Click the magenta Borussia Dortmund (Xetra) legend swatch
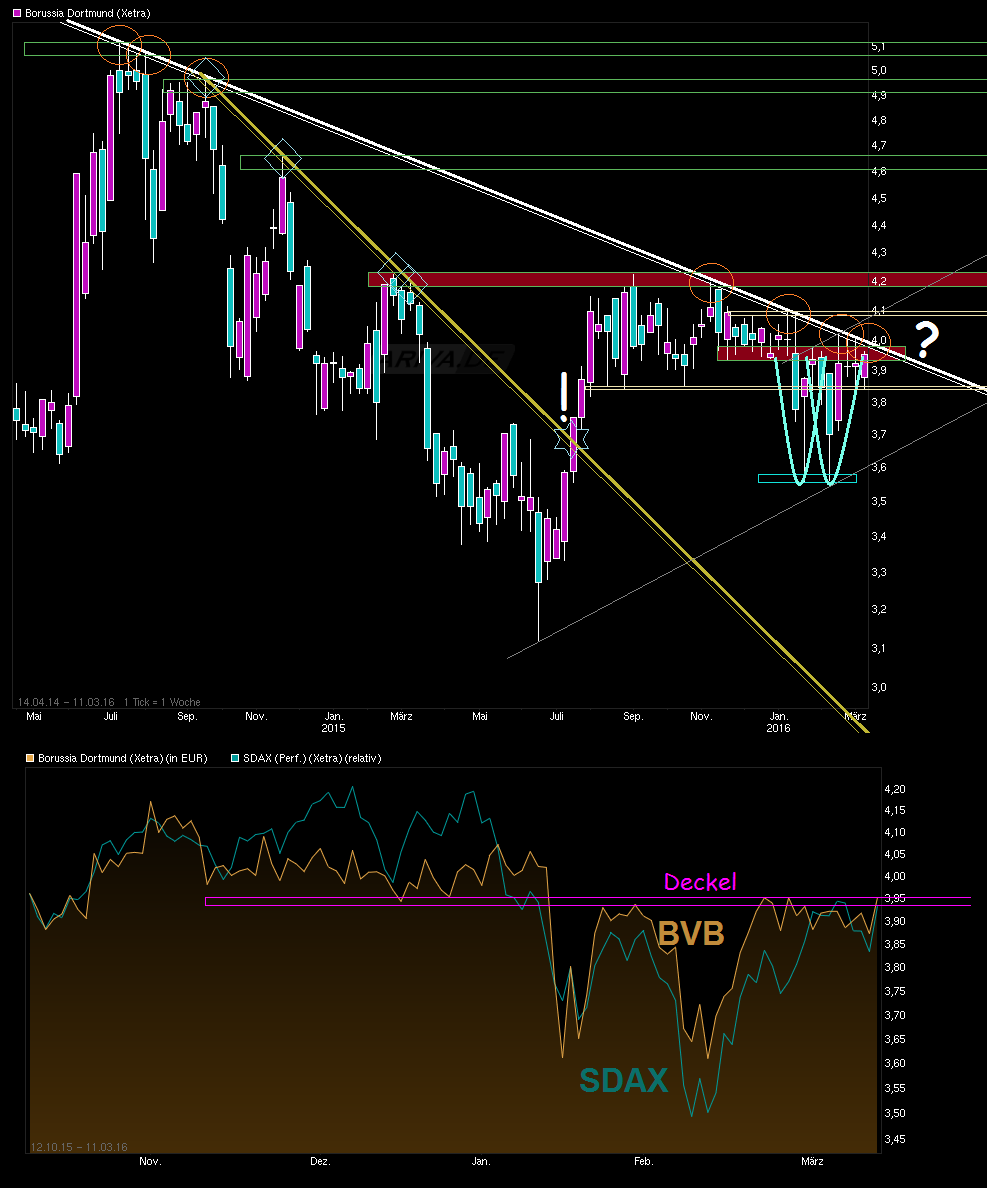Viewport: 987px width, 1188px height. tap(17, 14)
